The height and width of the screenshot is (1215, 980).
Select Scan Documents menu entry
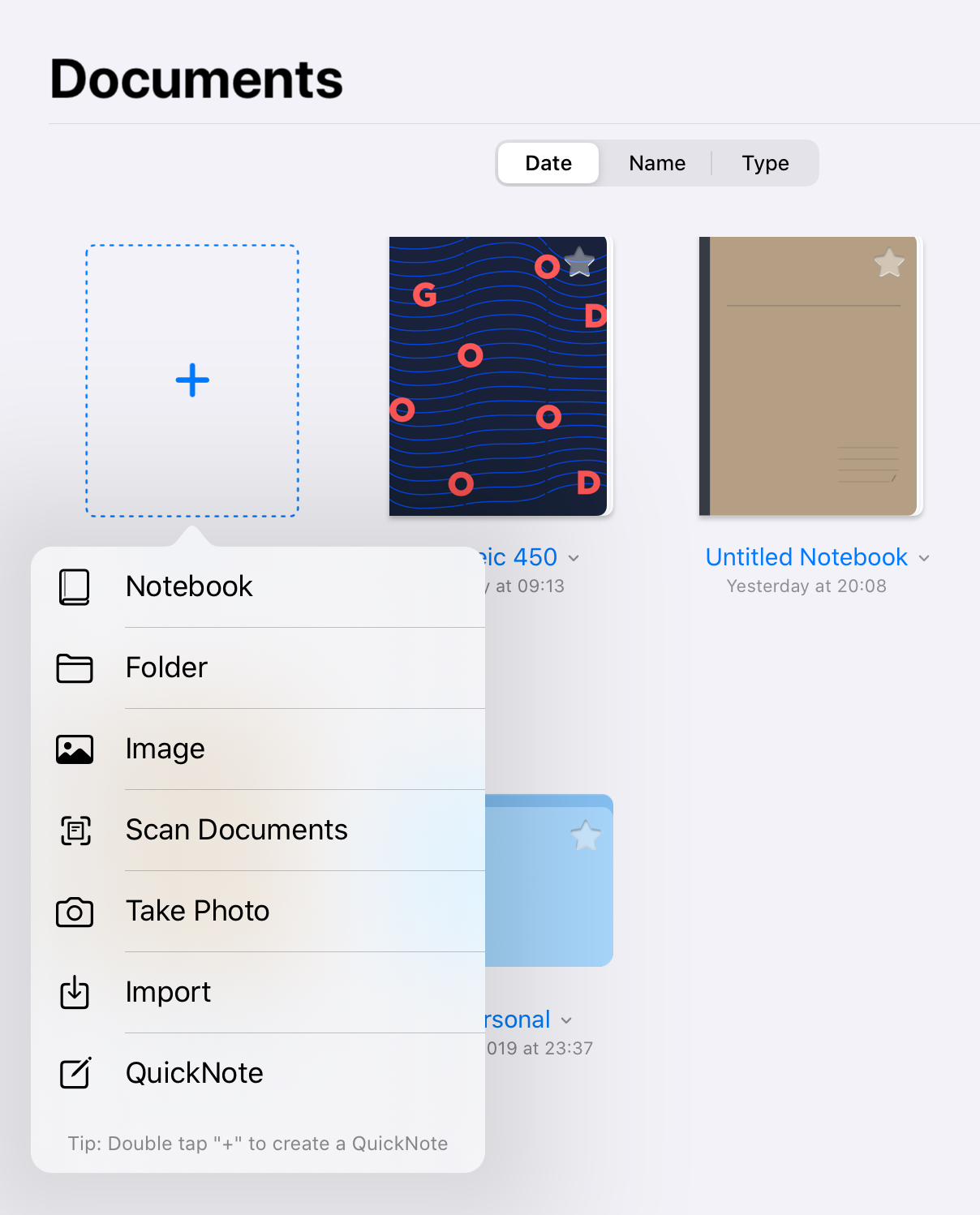(x=258, y=830)
